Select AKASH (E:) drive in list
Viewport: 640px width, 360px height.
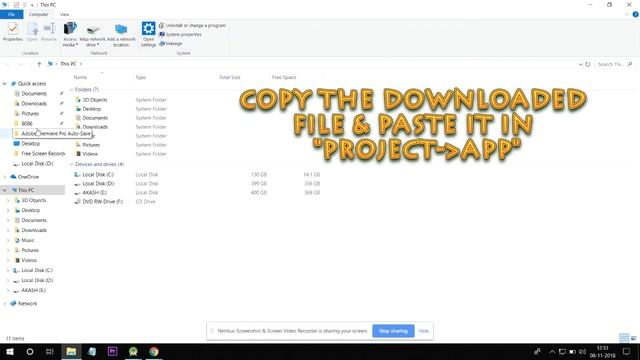click(94, 193)
